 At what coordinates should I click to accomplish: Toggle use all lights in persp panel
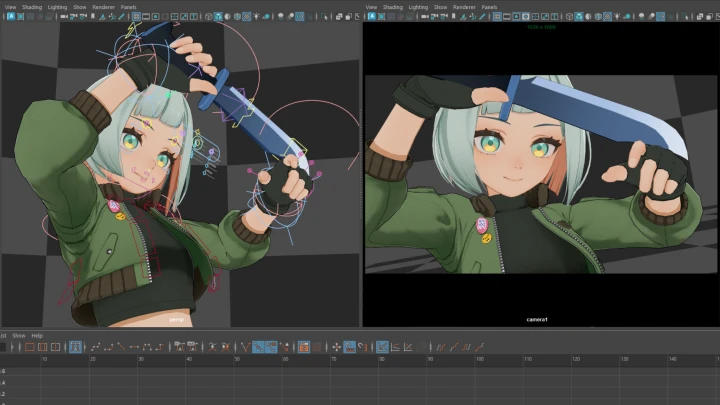[x=256, y=17]
